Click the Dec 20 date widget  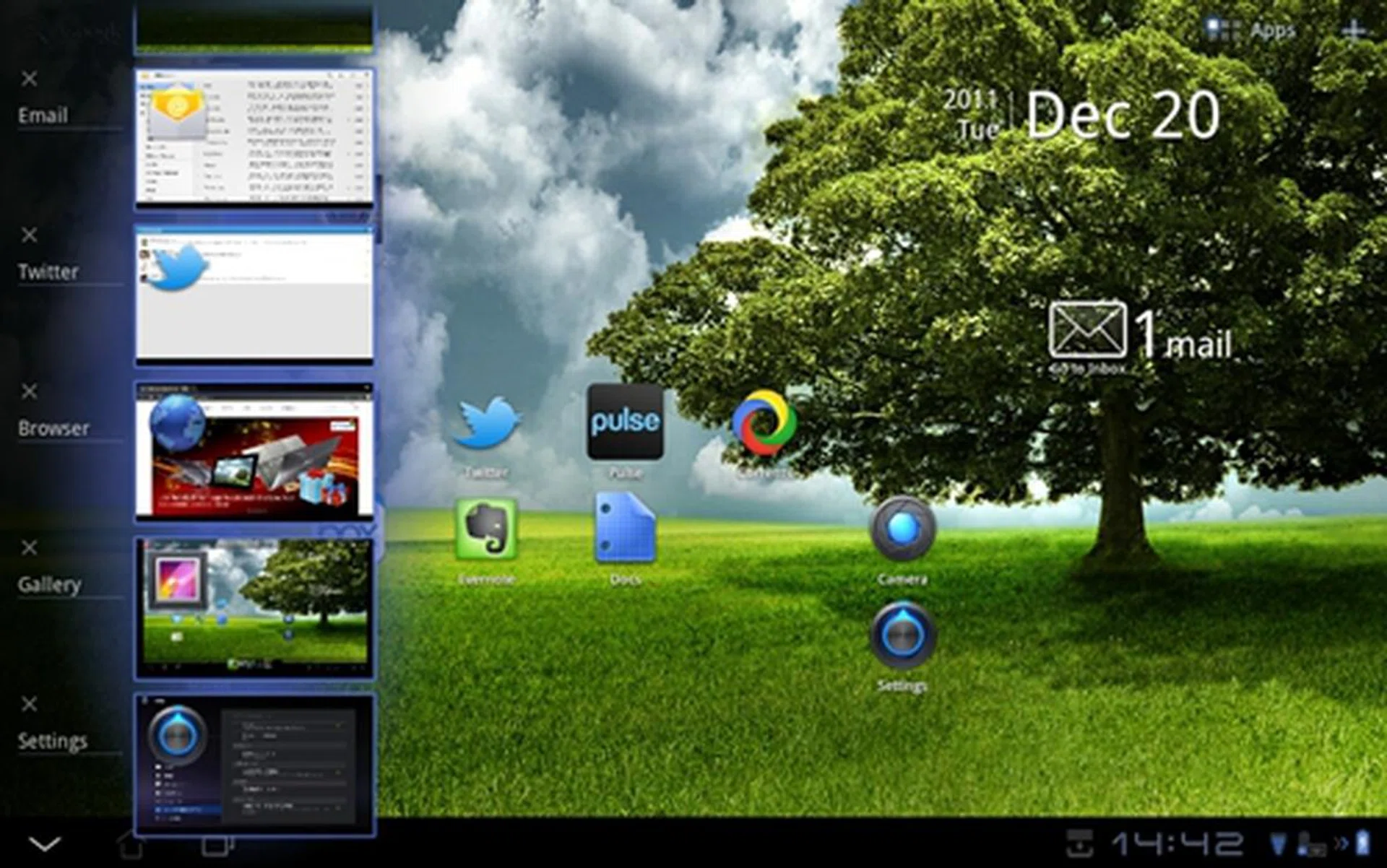point(1121,116)
